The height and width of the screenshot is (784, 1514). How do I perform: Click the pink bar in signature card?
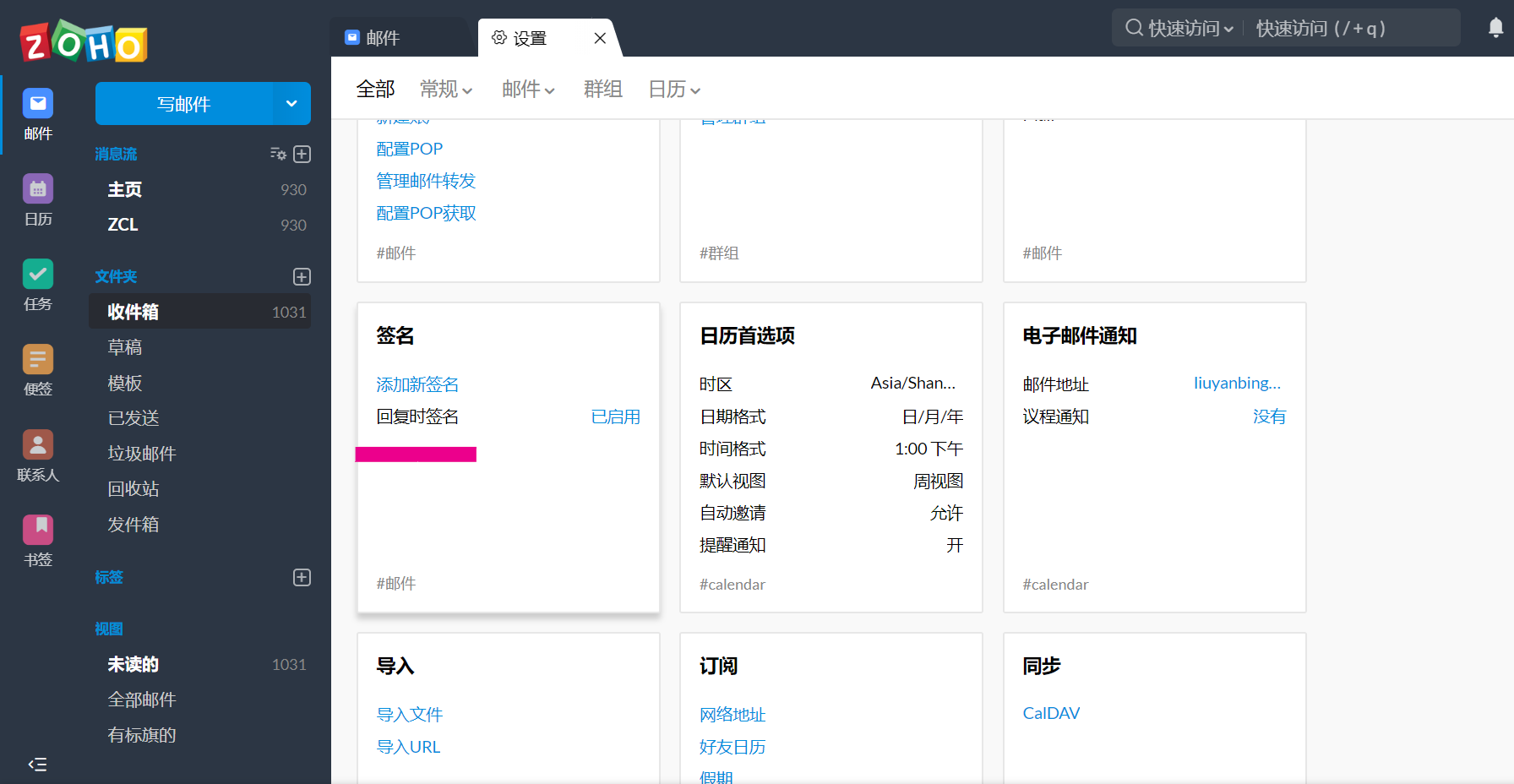416,455
